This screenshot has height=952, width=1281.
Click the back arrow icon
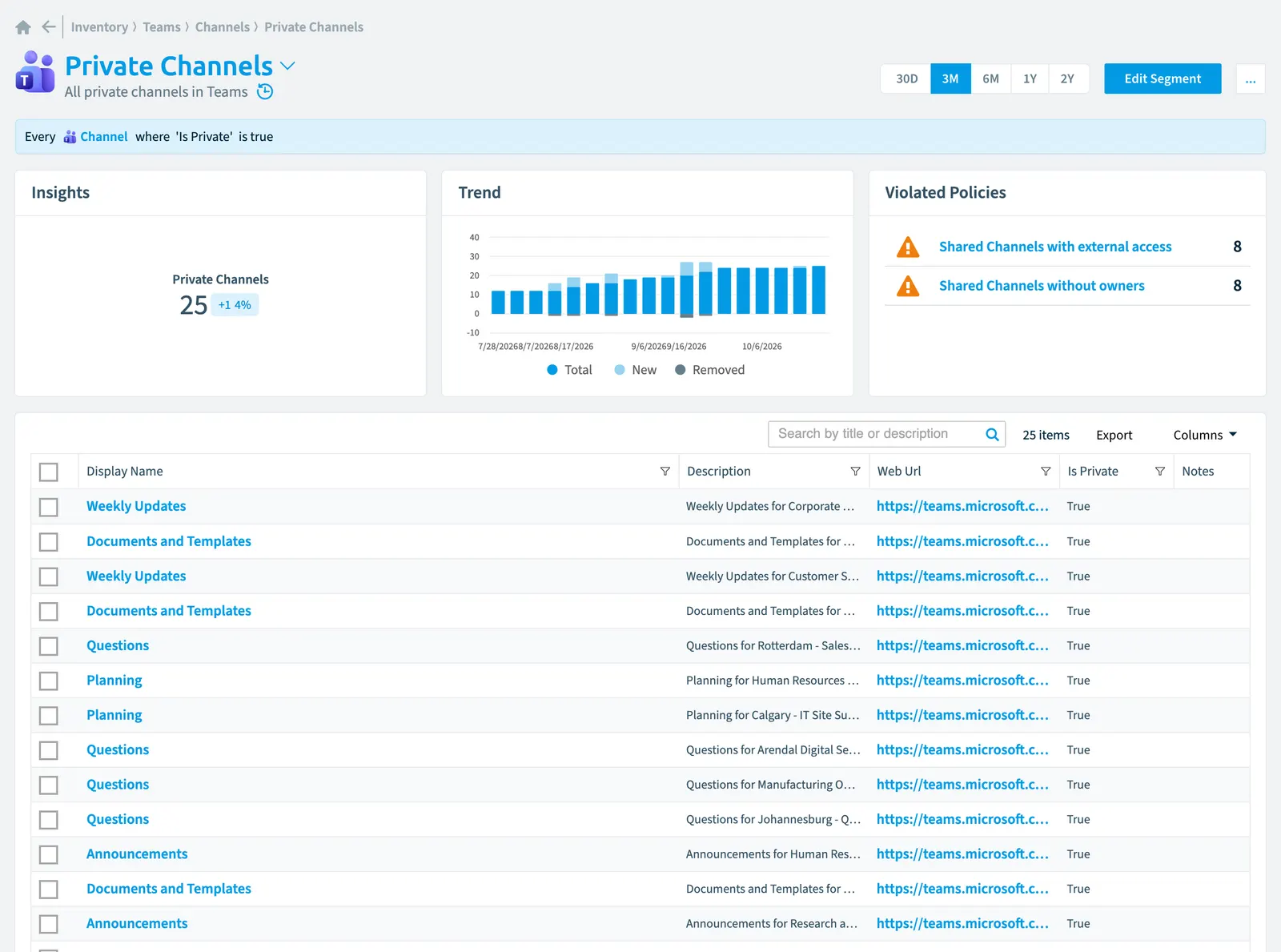tap(49, 27)
